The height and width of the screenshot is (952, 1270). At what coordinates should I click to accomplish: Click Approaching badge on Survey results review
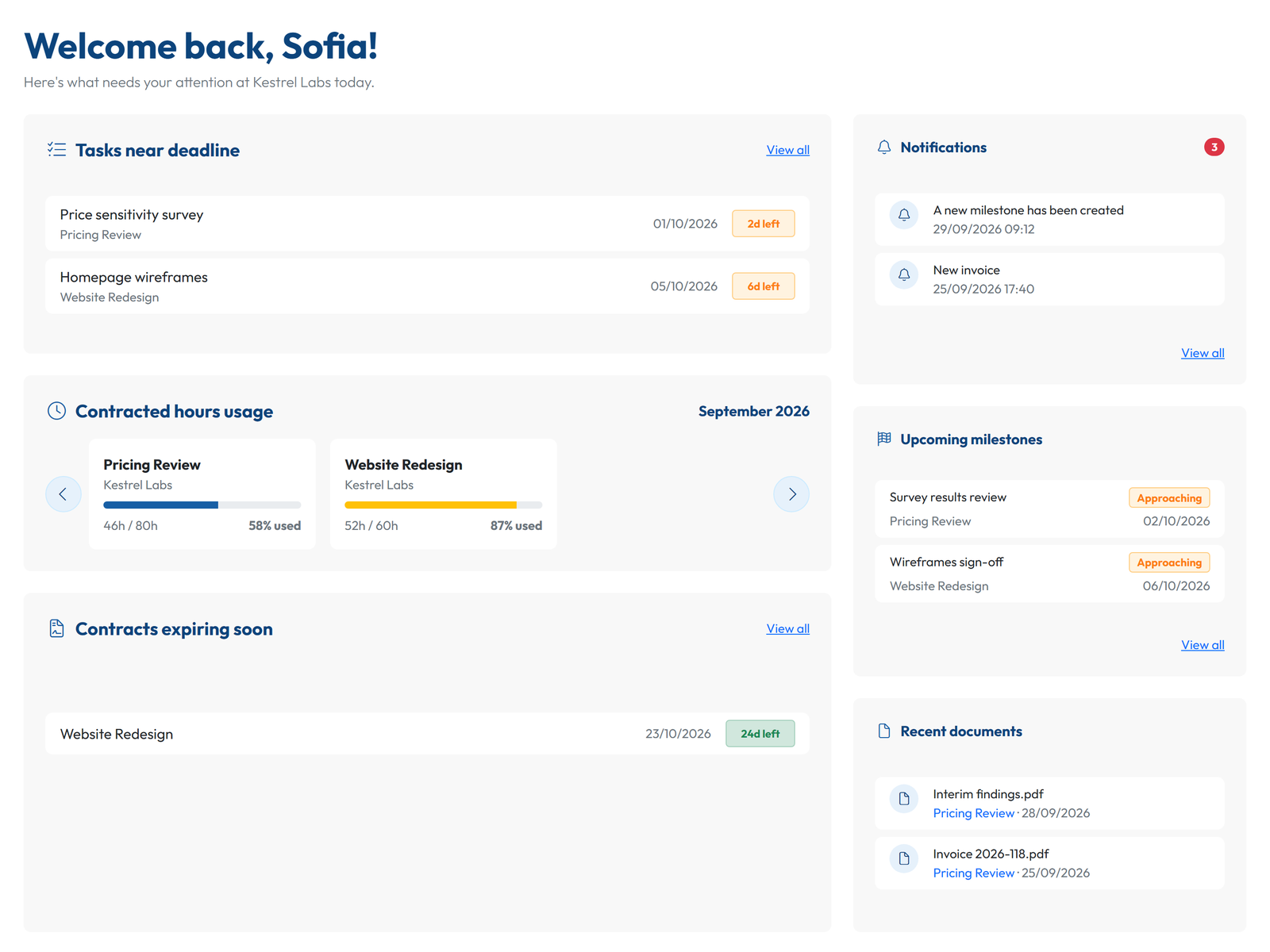[x=1169, y=498]
